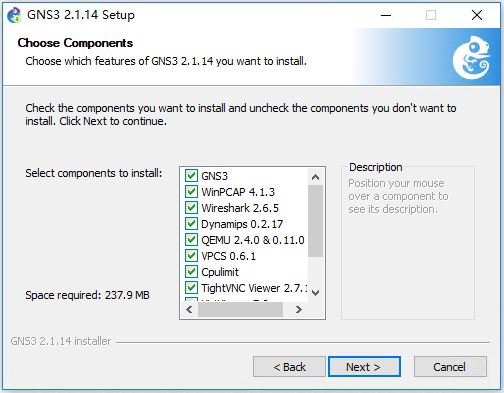Disable the Dynamips 0.2.17 component
The height and width of the screenshot is (393, 504).
(x=191, y=224)
